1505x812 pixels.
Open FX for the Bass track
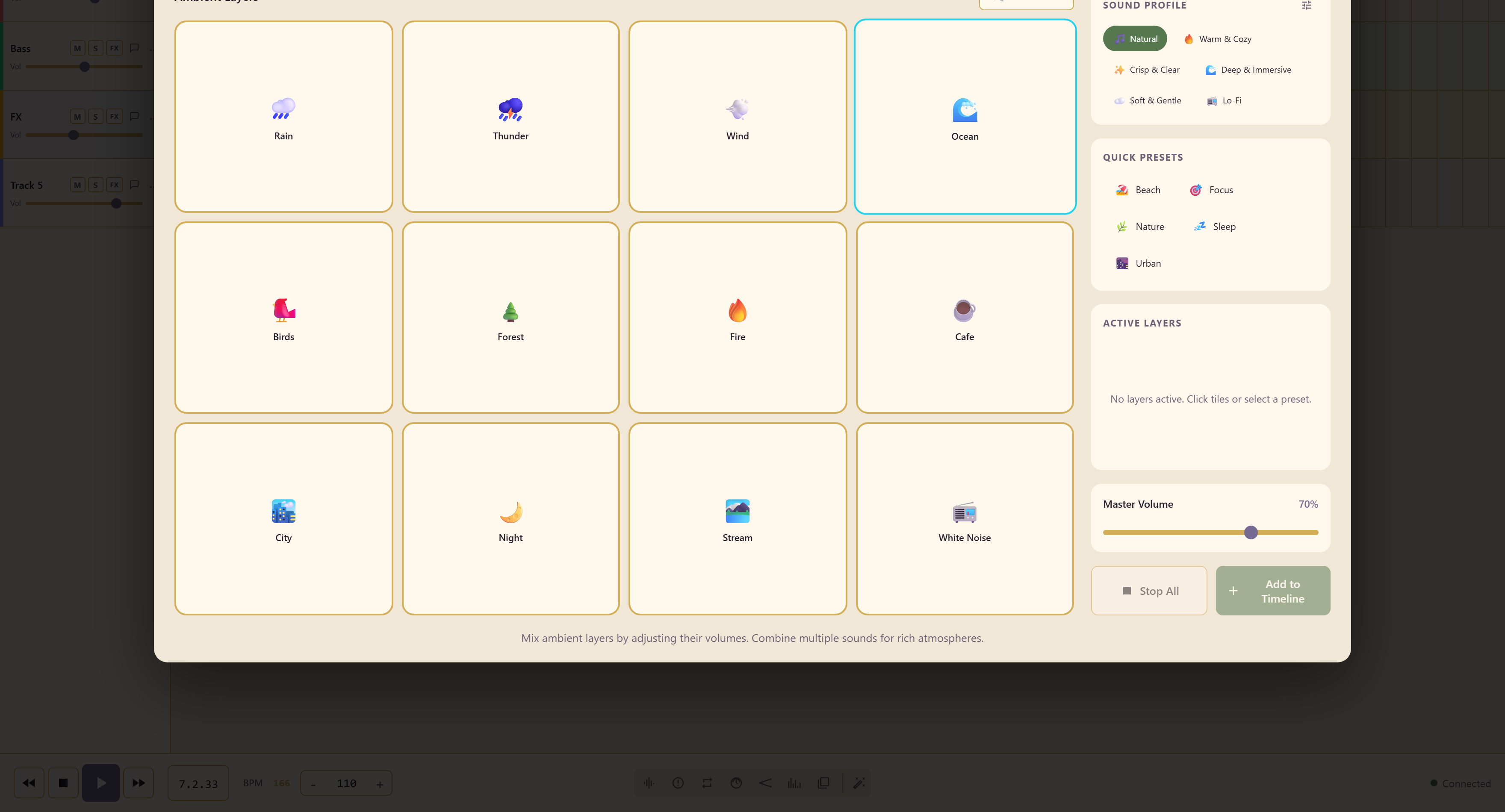coord(115,48)
